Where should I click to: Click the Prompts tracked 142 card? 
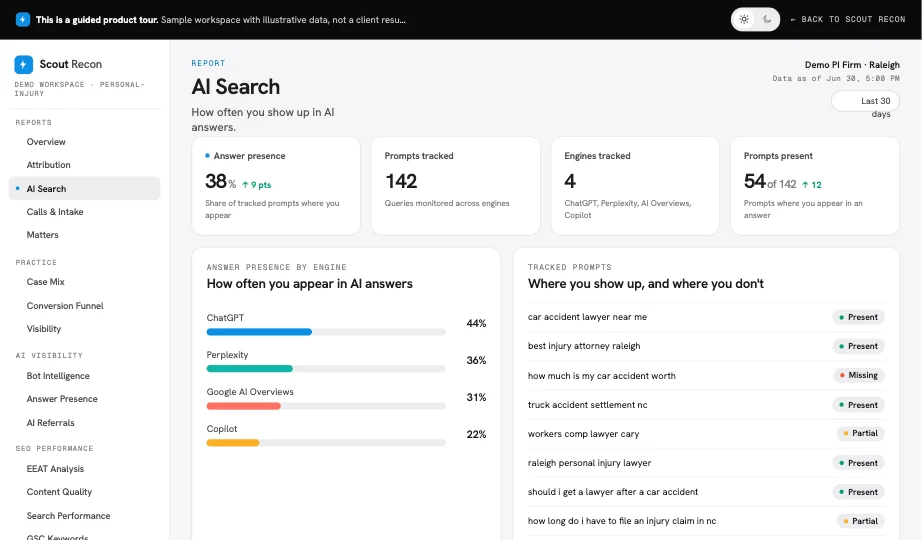[x=456, y=186]
